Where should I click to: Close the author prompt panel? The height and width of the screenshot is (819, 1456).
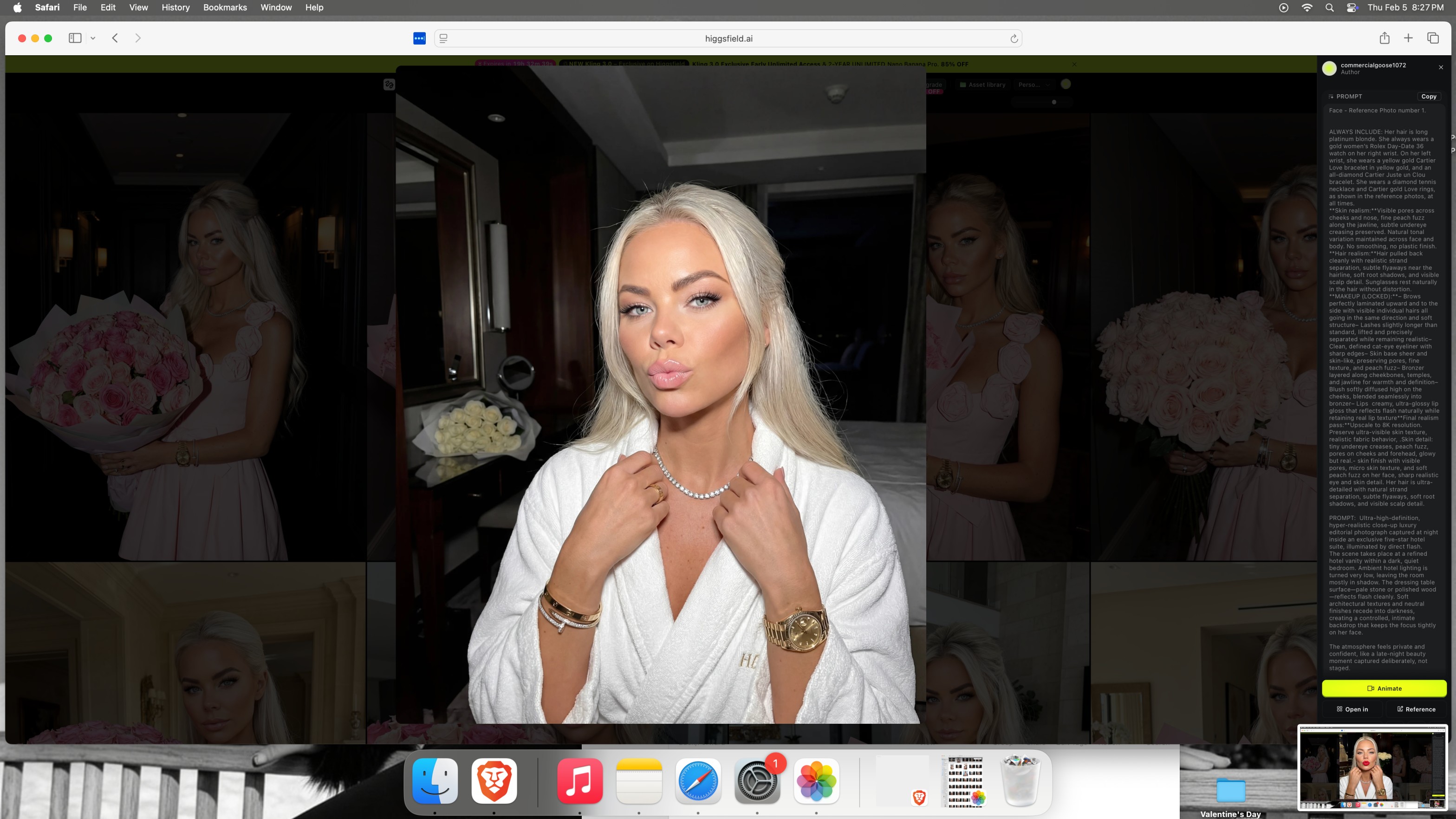point(1441,67)
